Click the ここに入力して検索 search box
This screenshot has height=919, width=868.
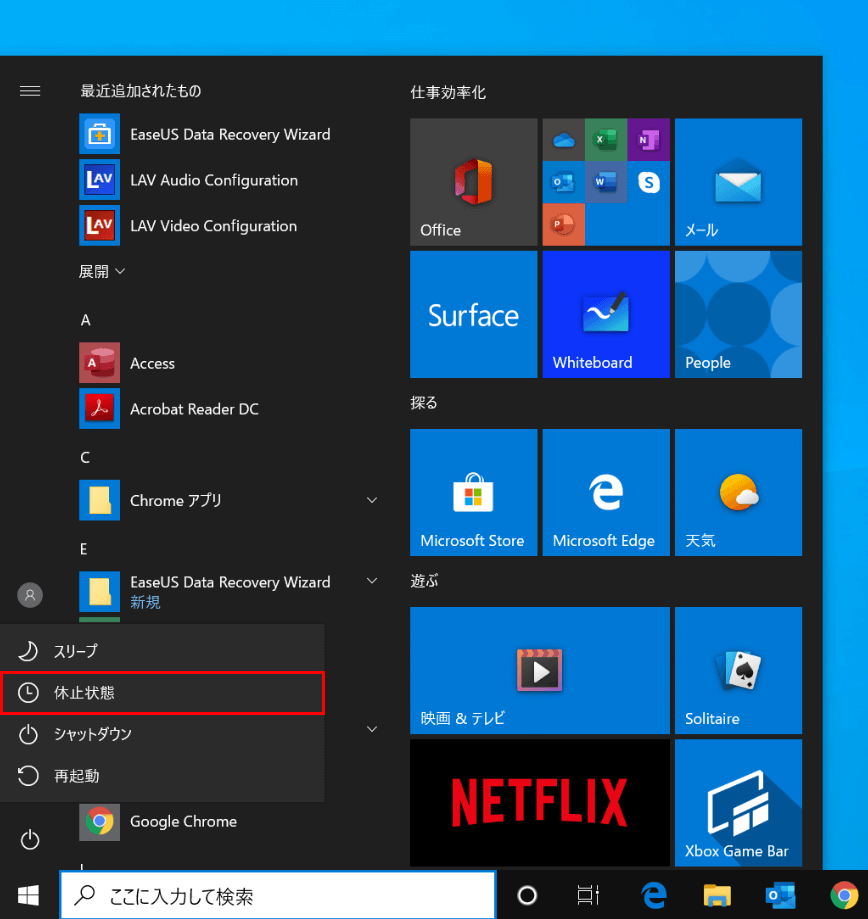point(278,895)
